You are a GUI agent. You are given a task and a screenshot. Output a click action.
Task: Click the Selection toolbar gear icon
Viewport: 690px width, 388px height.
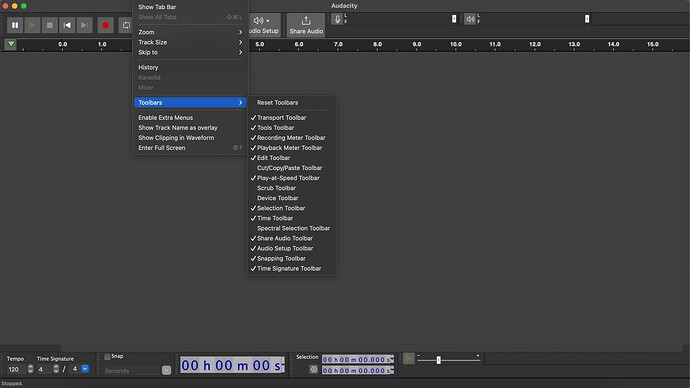pos(313,369)
